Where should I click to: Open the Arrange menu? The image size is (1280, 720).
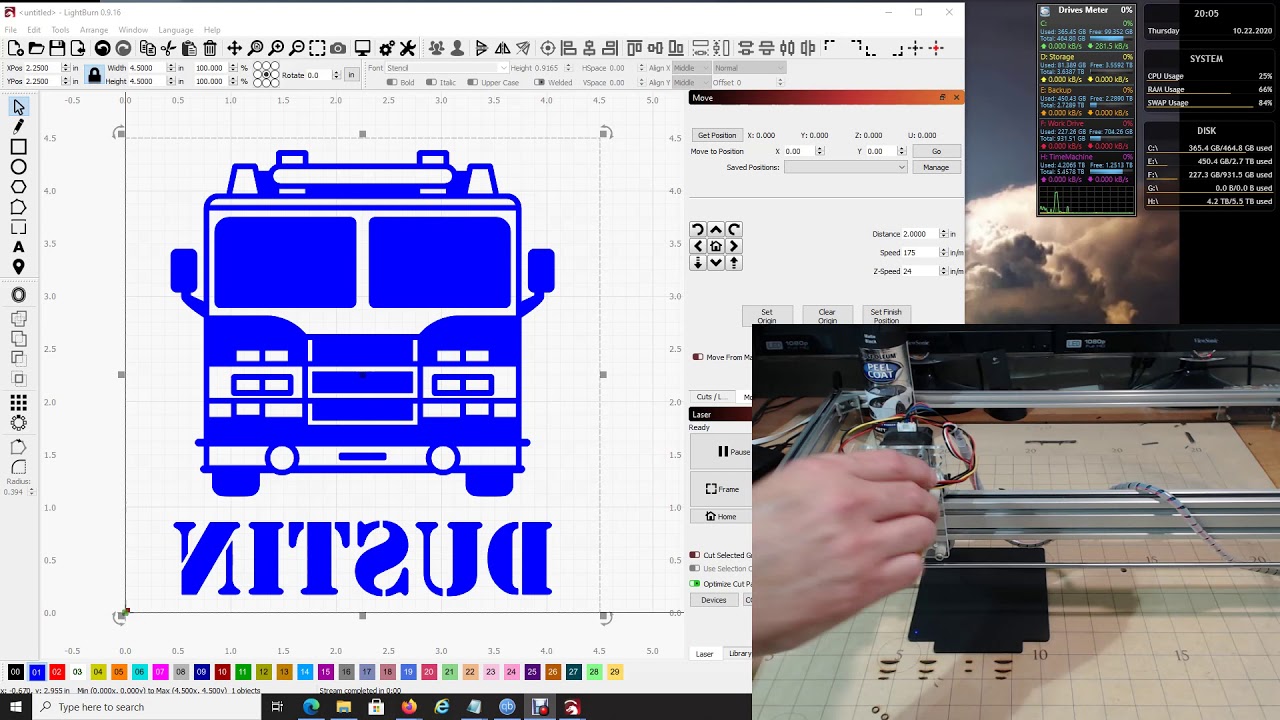click(94, 30)
